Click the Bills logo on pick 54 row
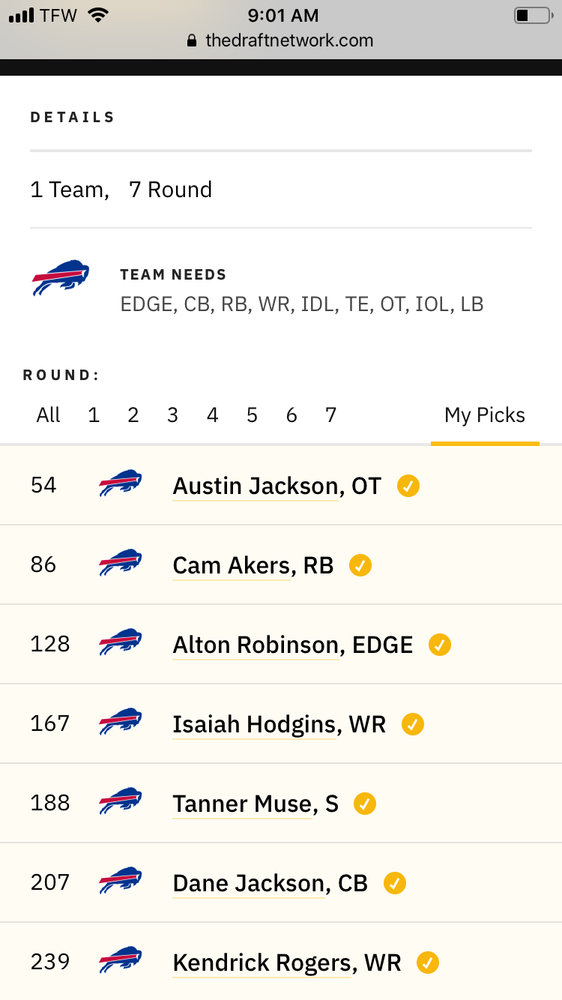 click(121, 483)
